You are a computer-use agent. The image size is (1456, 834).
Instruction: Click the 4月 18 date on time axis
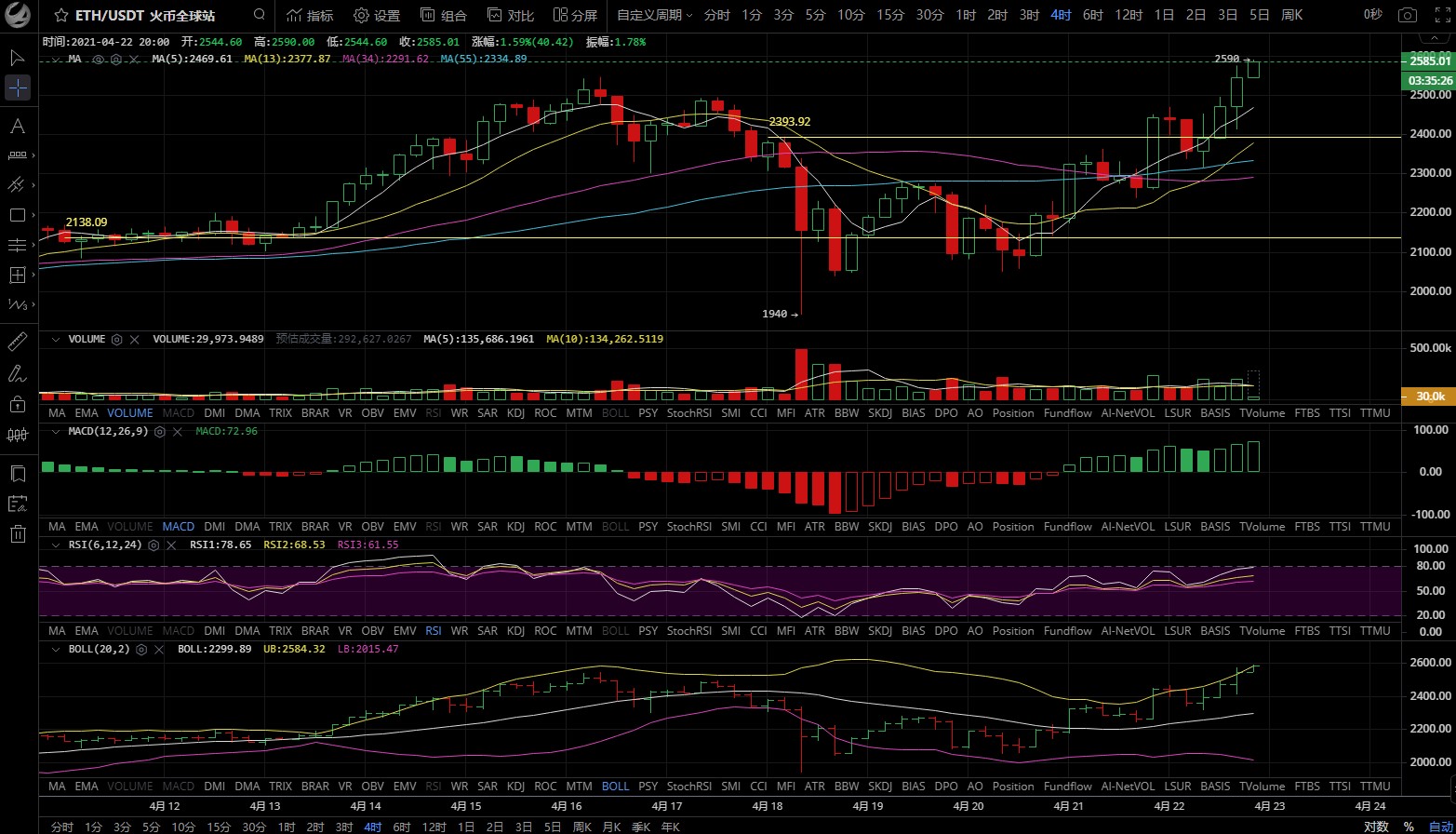(767, 806)
